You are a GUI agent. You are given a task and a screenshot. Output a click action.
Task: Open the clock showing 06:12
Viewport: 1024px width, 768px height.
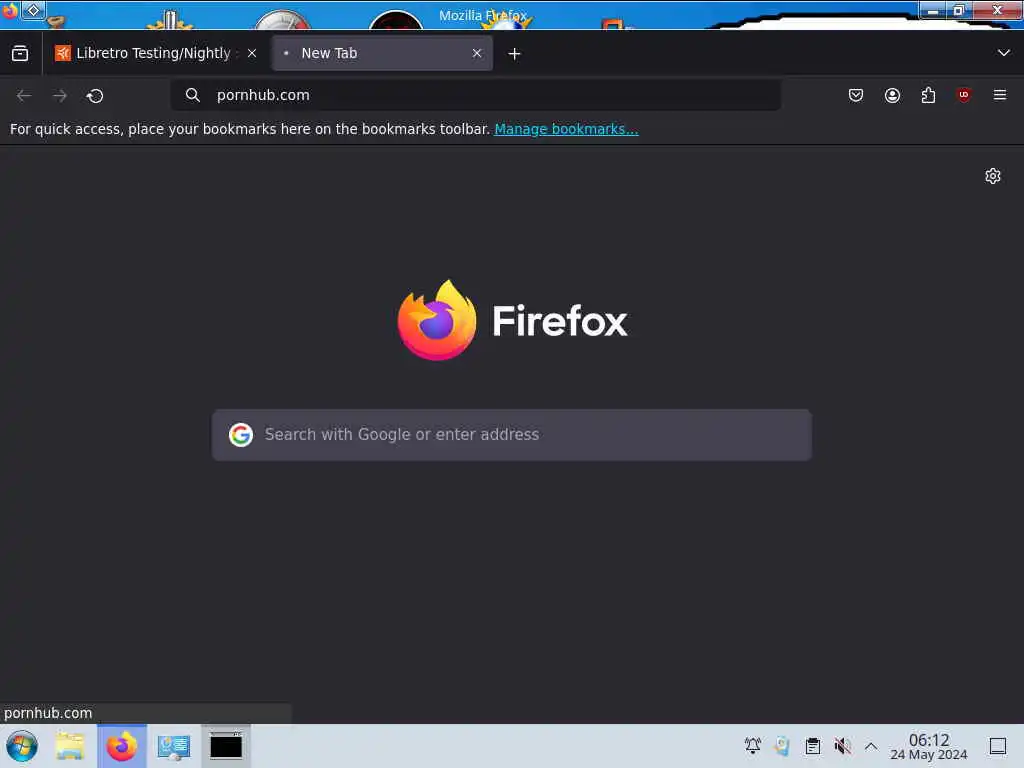(929, 746)
